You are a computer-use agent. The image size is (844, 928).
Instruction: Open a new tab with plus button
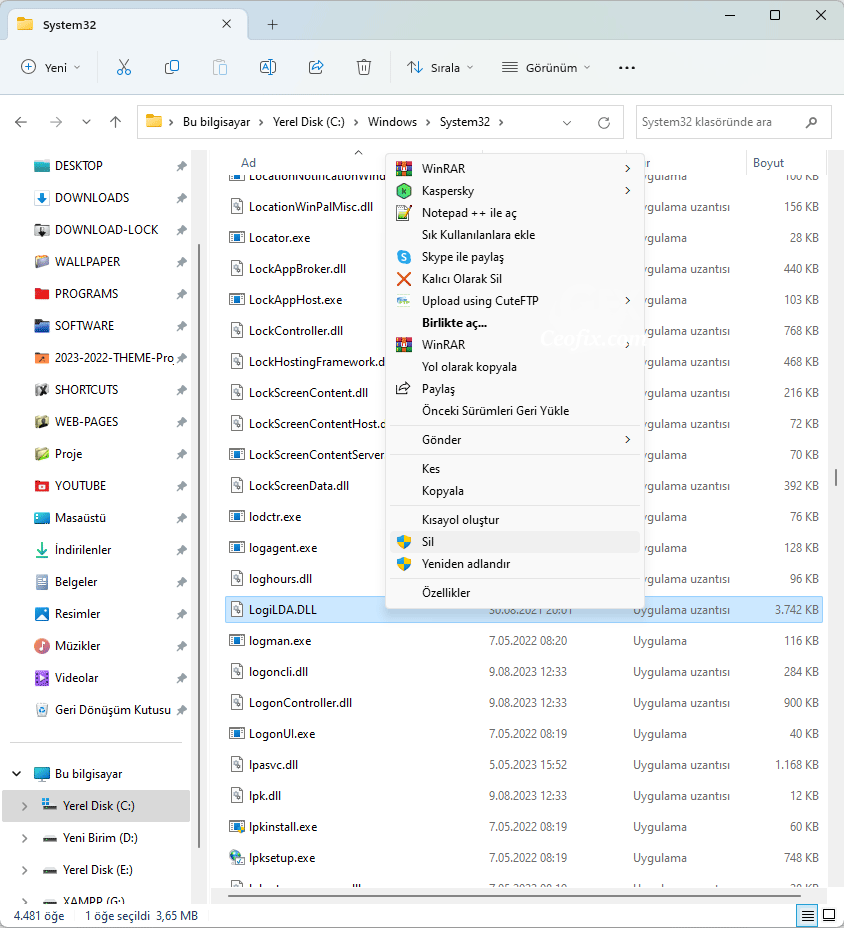coord(272,25)
